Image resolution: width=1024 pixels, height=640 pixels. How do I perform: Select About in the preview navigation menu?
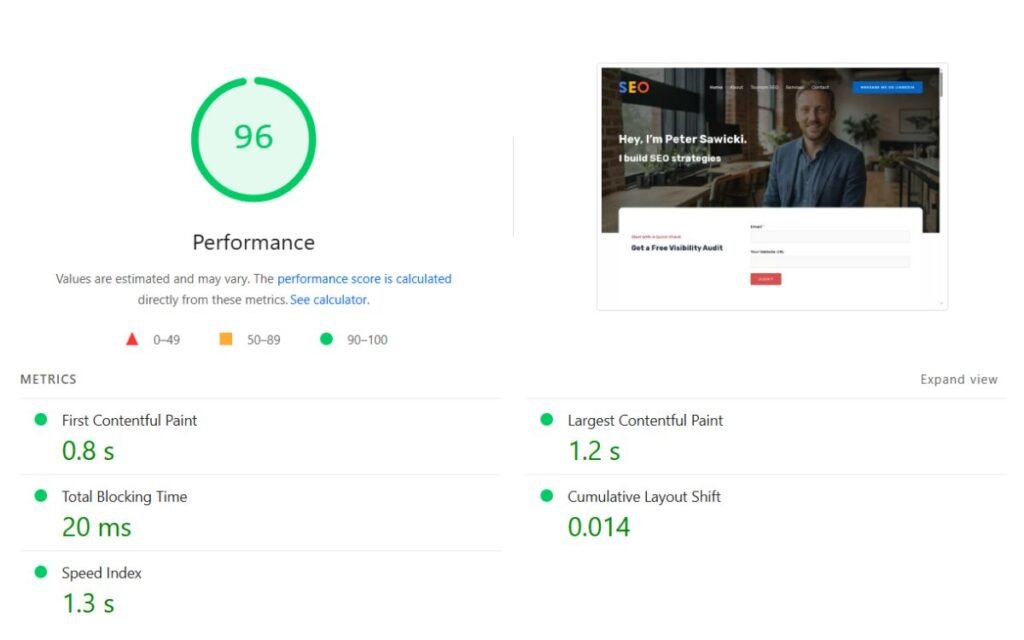[734, 87]
